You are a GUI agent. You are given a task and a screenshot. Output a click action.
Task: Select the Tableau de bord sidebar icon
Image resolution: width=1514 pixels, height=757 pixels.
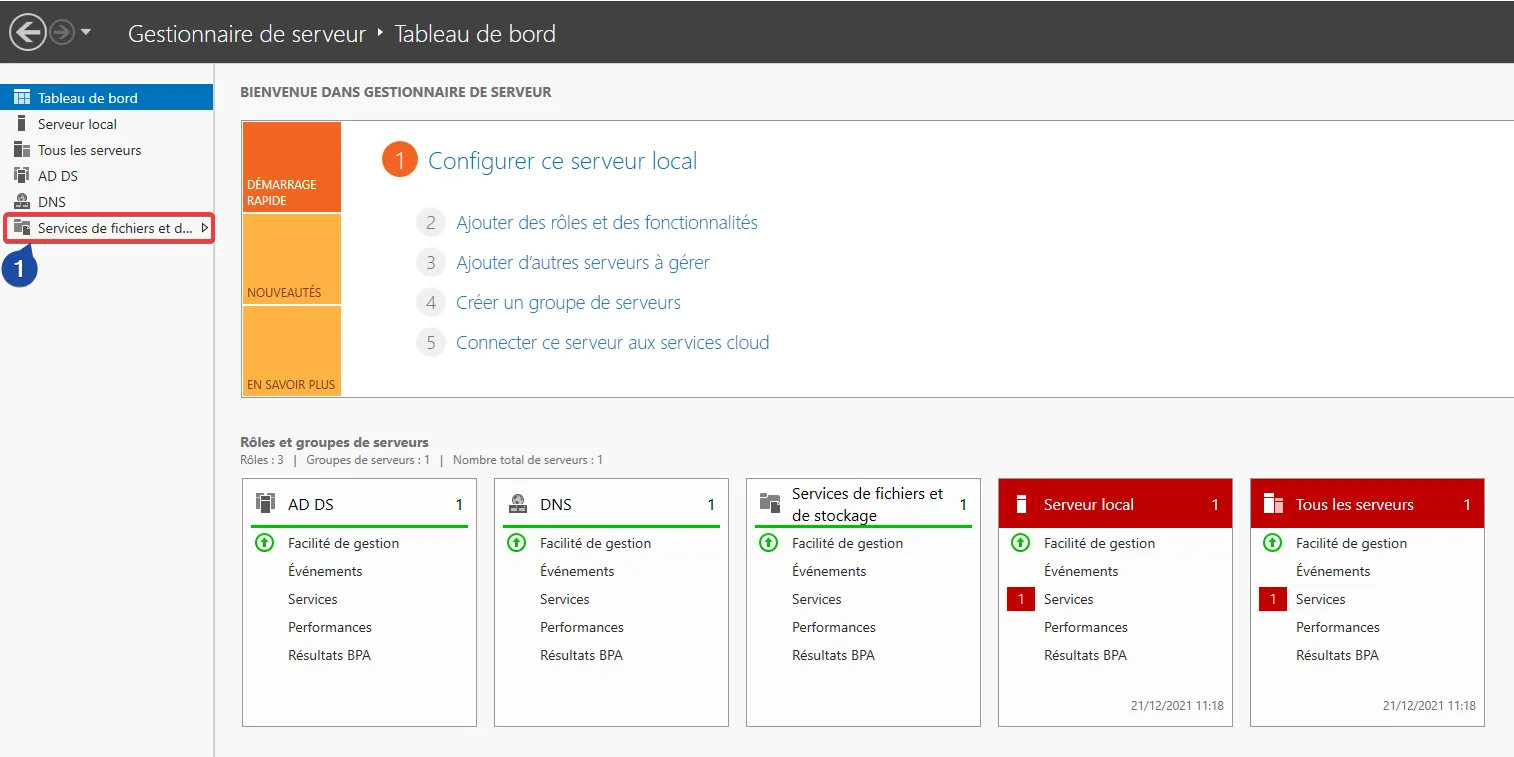[x=22, y=96]
